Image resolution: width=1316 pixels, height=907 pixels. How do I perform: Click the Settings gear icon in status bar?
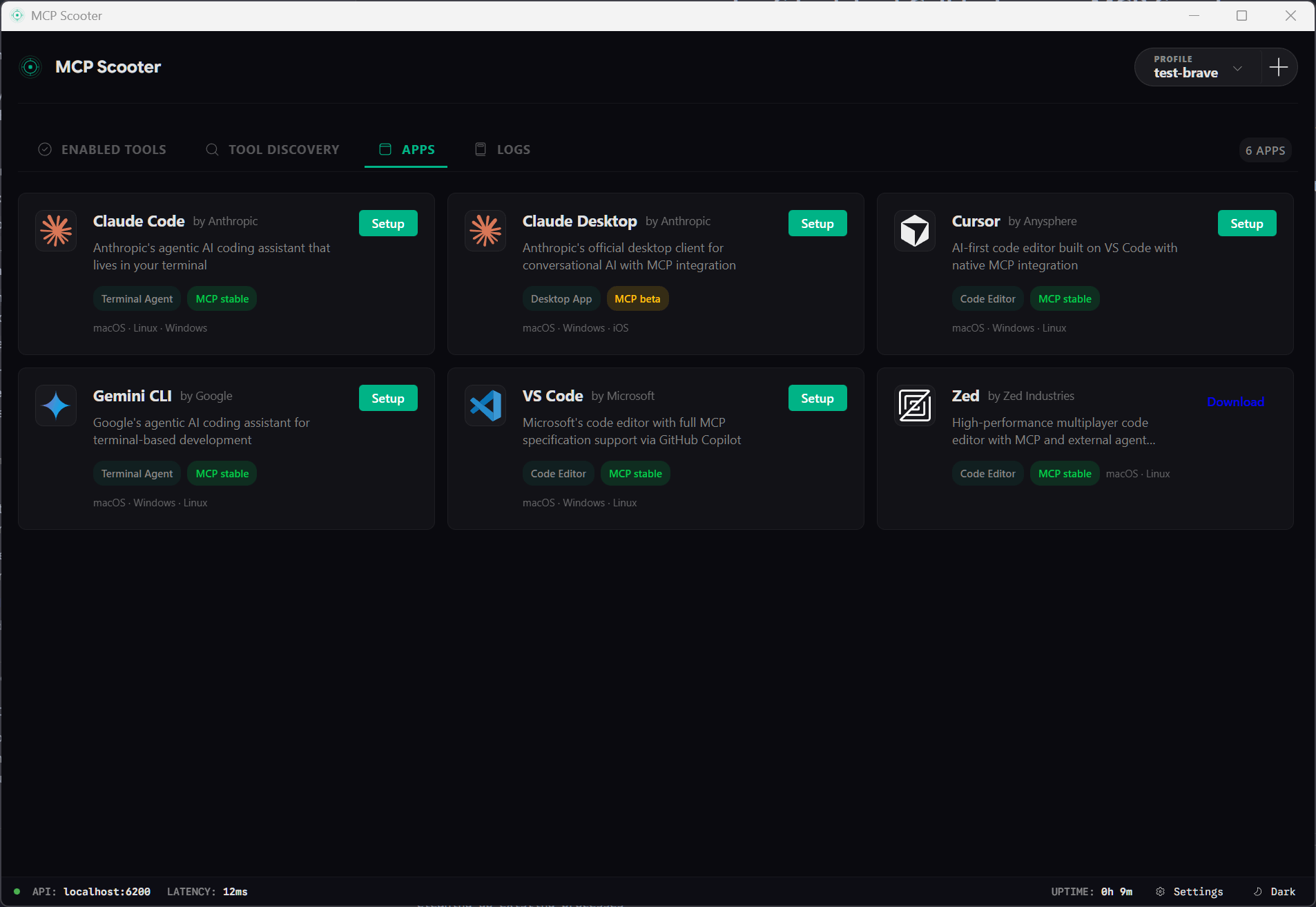(1160, 892)
